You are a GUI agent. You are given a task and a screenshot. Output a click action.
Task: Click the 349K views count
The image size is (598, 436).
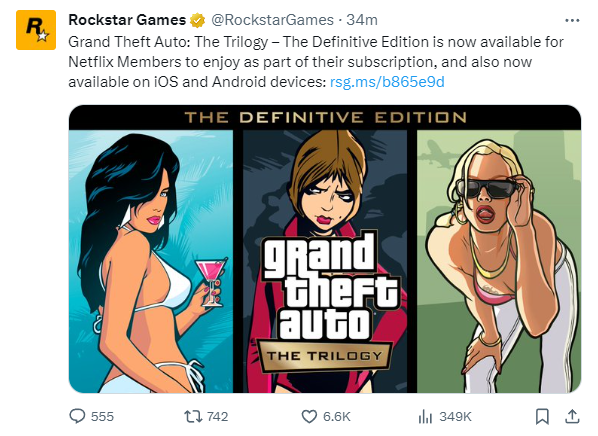click(455, 417)
